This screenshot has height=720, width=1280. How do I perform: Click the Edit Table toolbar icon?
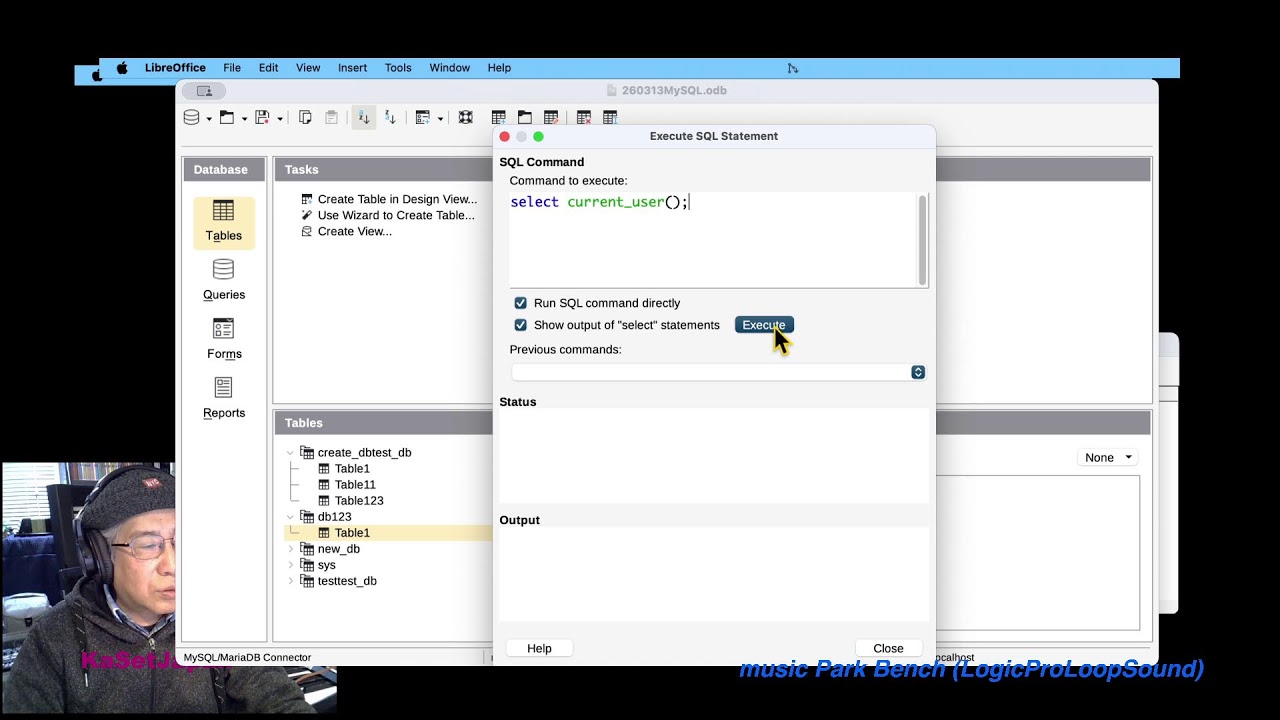click(551, 117)
